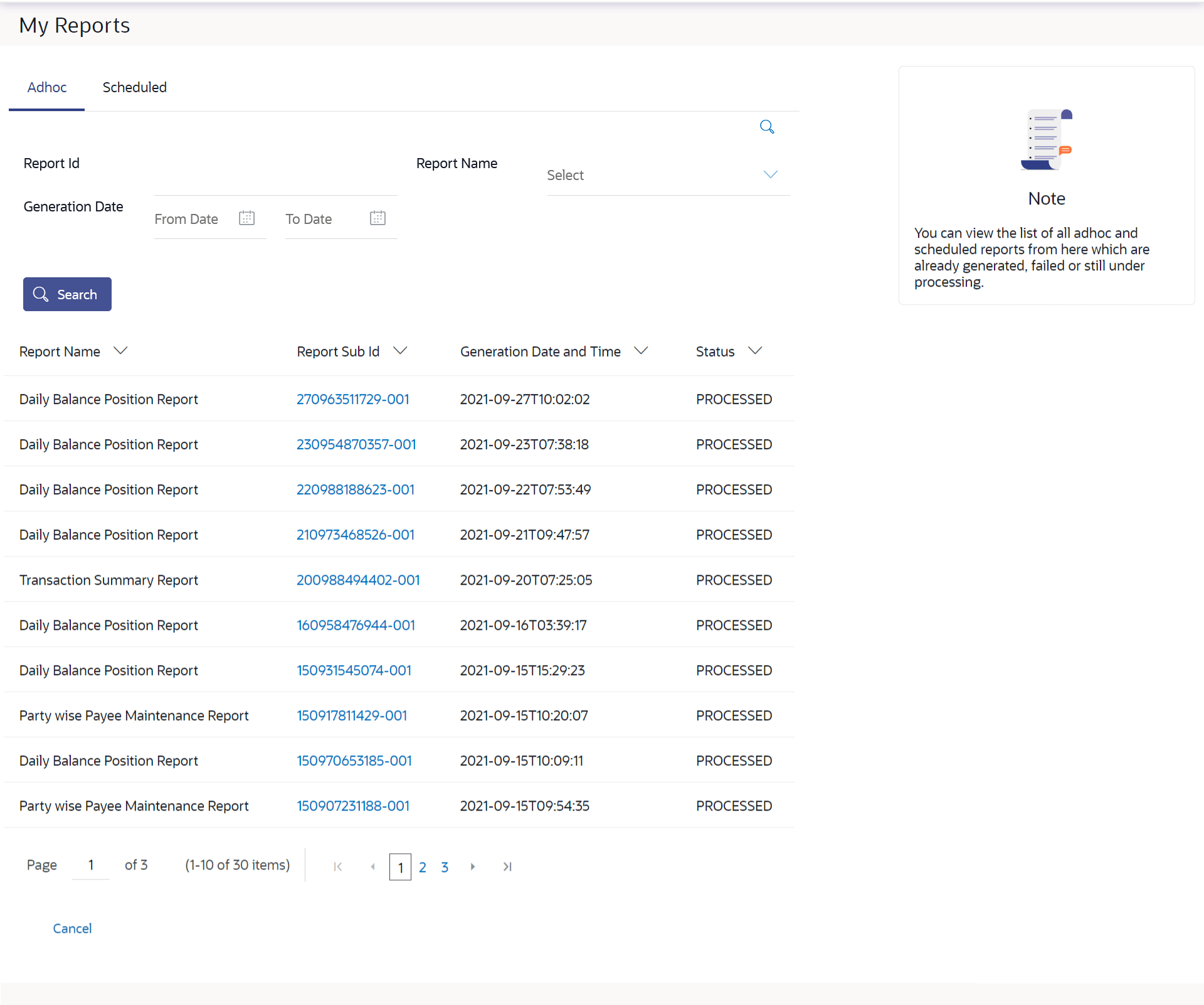Expand the Report Name Select dropdown
Viewport: 1204px width, 1005px height.
(x=770, y=174)
